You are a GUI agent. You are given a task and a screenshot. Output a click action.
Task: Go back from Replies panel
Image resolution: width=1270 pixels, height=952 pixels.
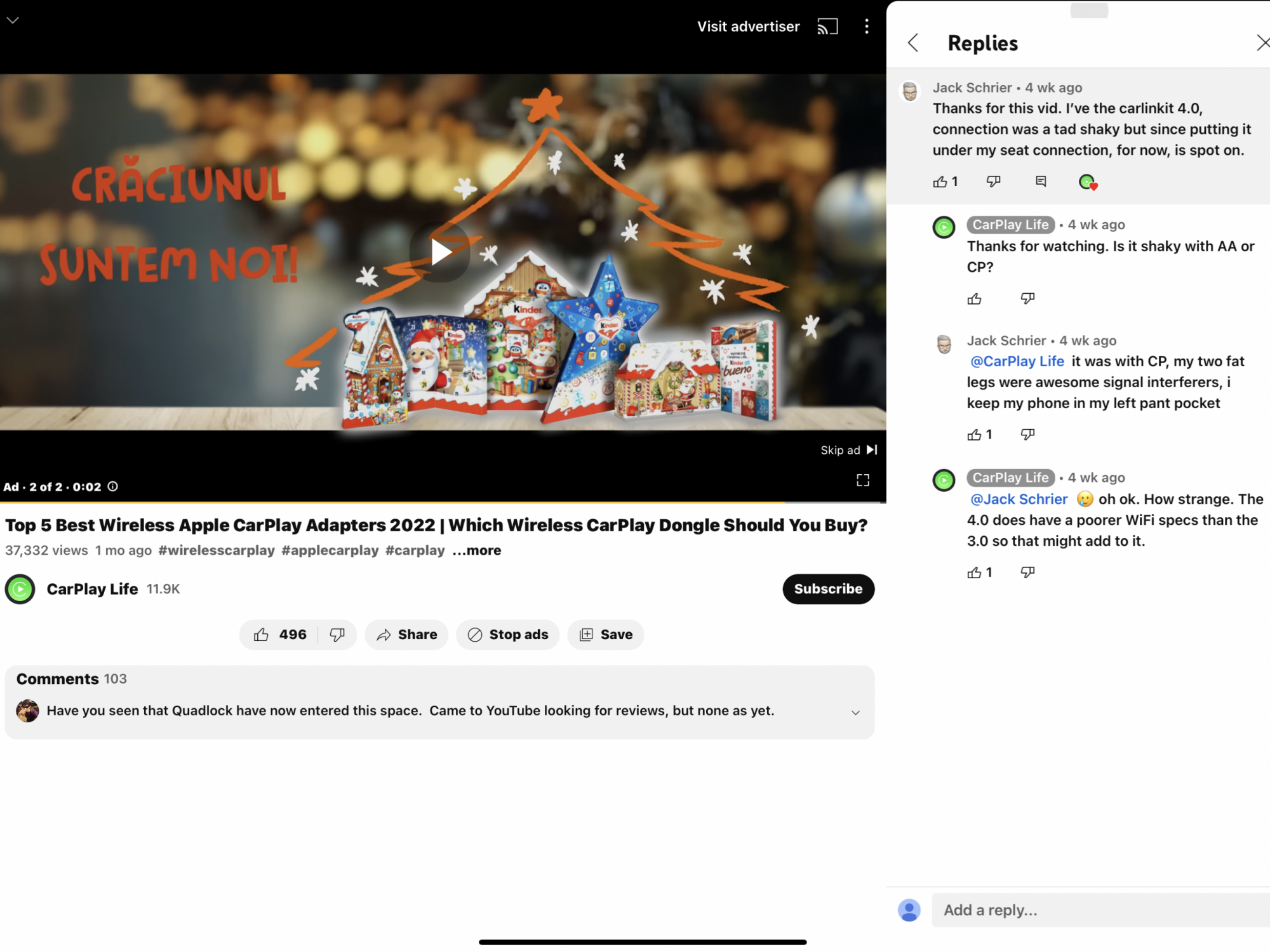point(913,43)
